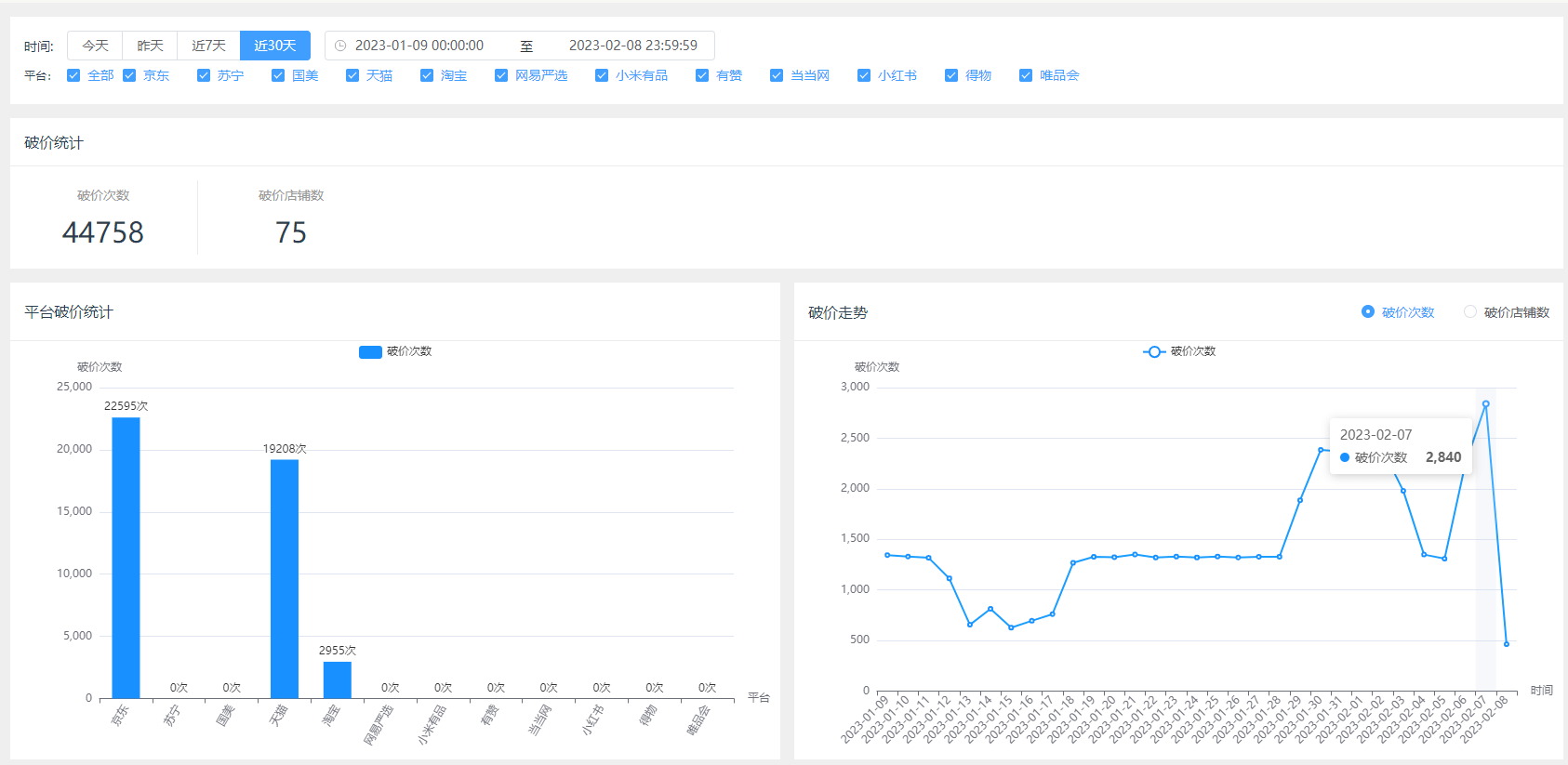Switch to the 近30天 time range
This screenshot has height=765, width=1568.
pyautogui.click(x=275, y=46)
